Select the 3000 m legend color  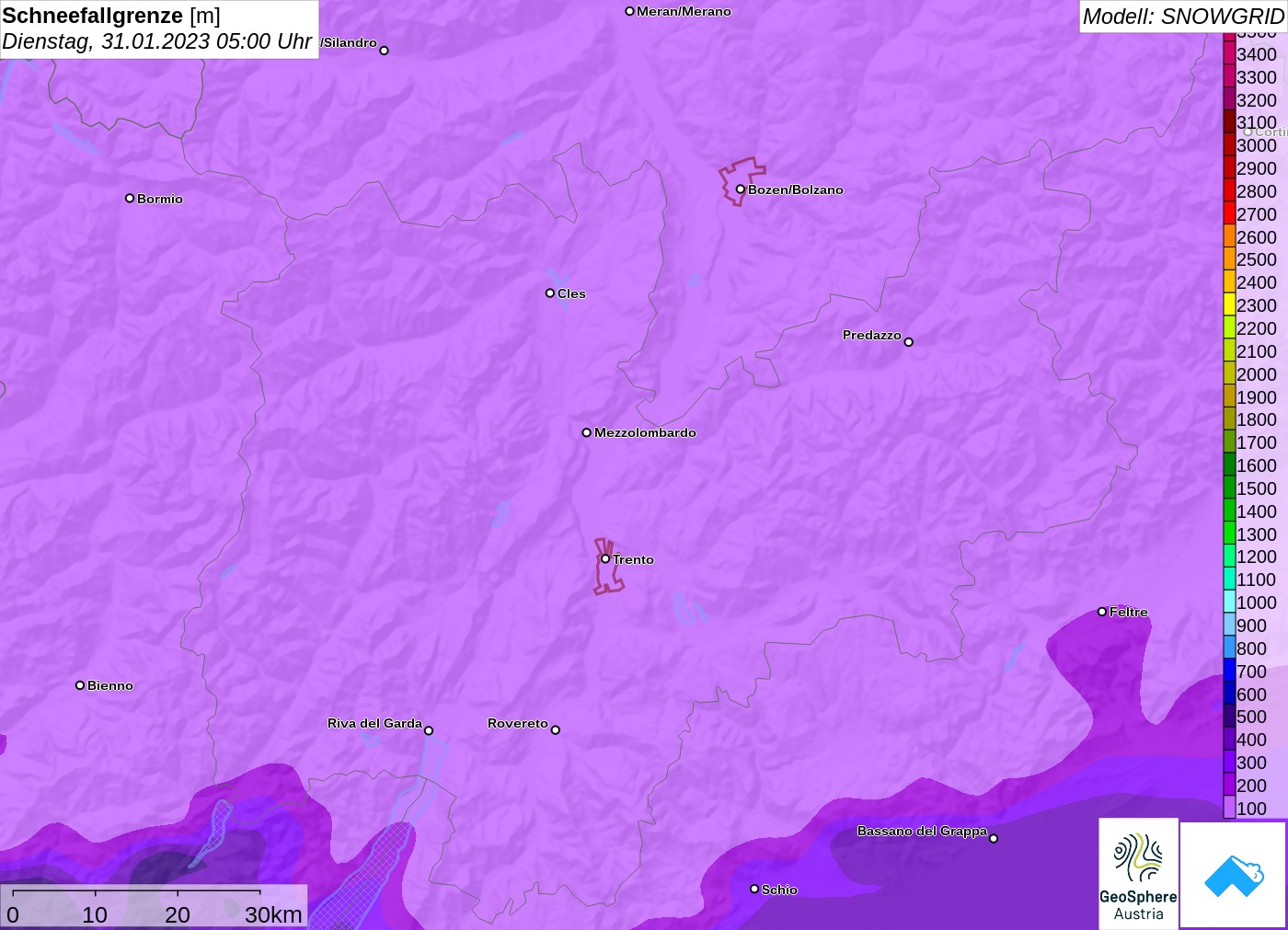(x=1229, y=145)
